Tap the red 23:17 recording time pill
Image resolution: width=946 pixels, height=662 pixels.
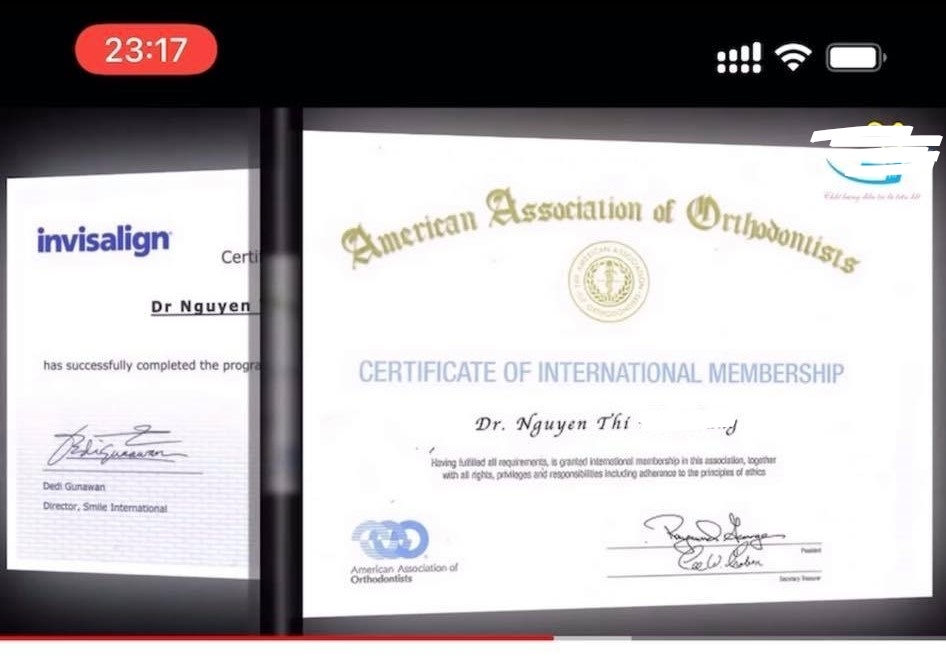146,49
